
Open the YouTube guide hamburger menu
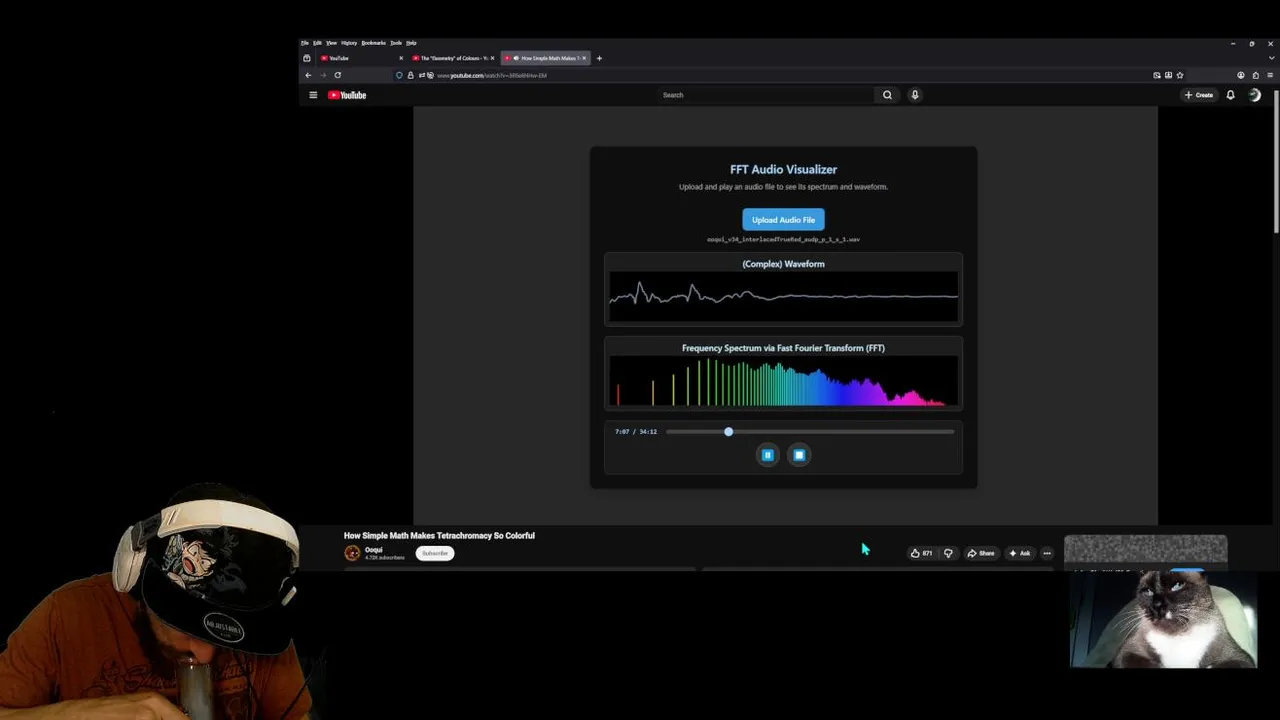(313, 95)
